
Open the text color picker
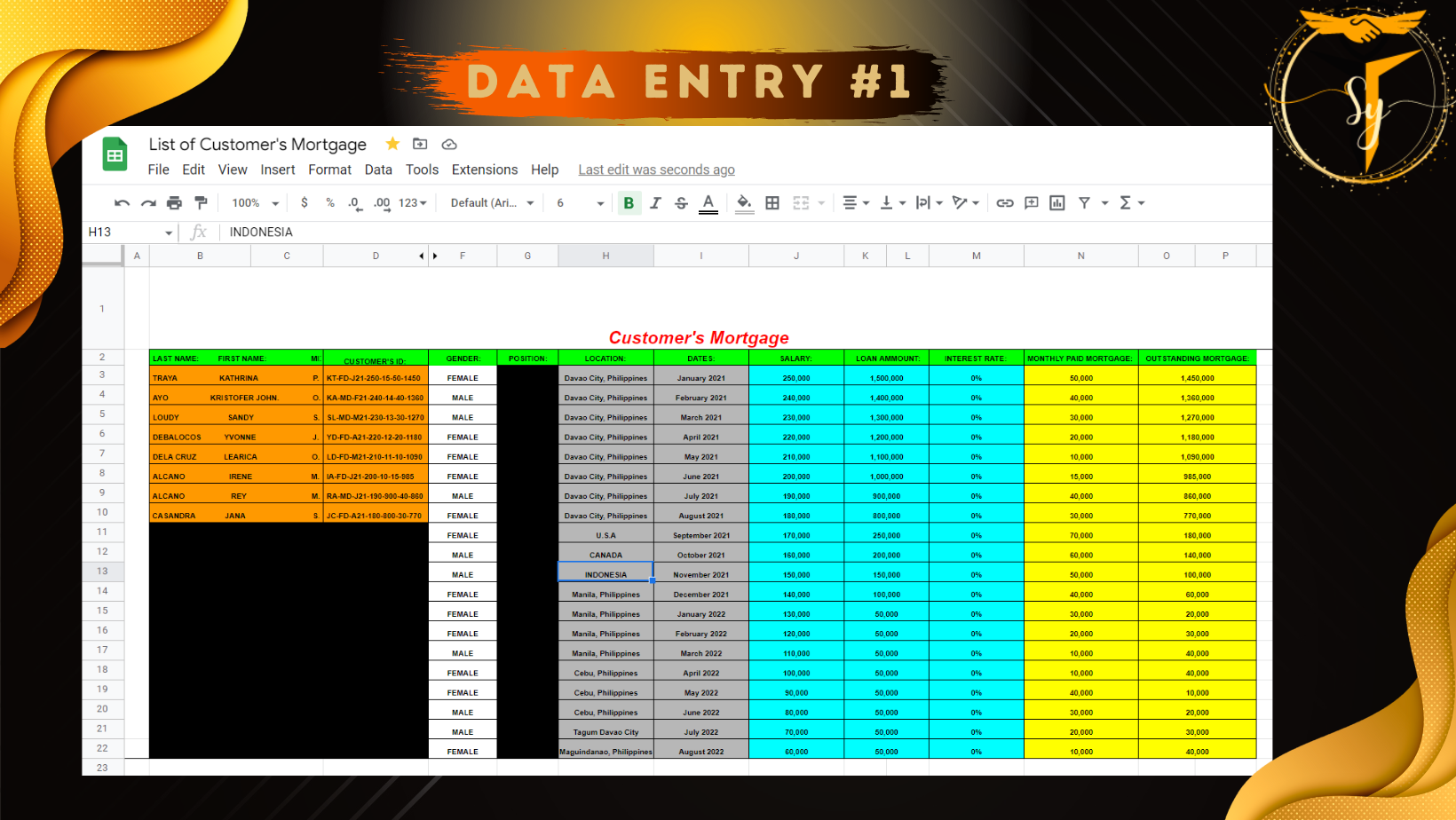[708, 204]
